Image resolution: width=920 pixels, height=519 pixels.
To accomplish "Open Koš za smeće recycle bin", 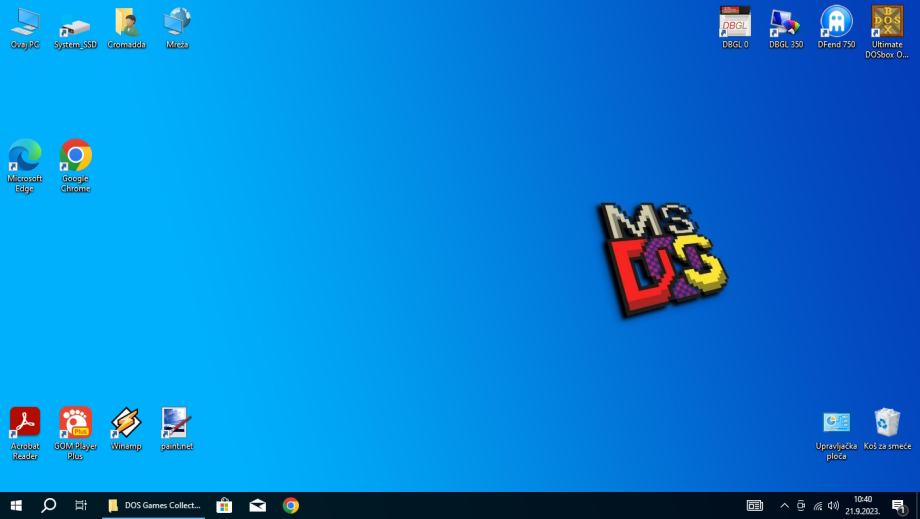I will pyautogui.click(x=887, y=429).
